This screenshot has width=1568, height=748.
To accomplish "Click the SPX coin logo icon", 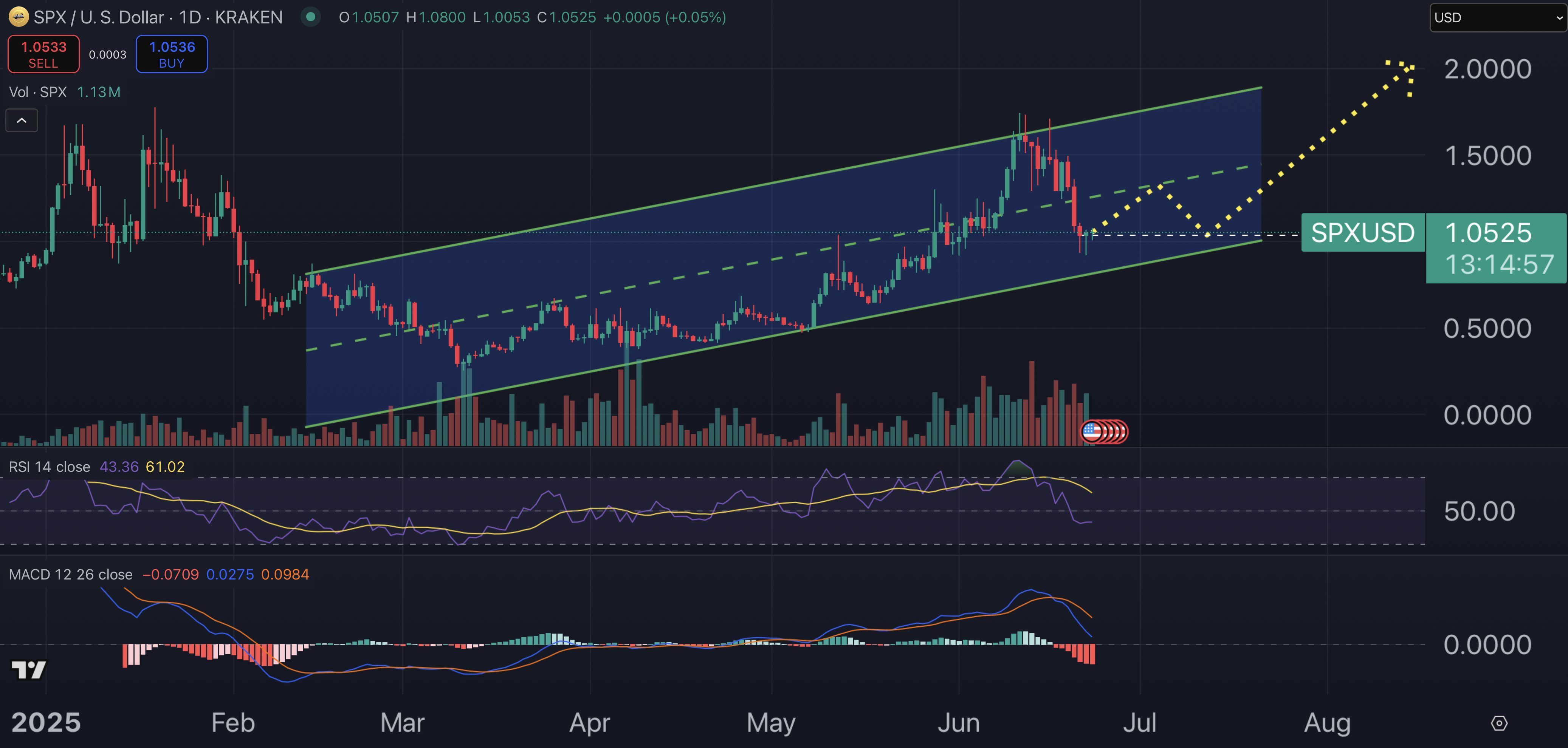I will (18, 17).
